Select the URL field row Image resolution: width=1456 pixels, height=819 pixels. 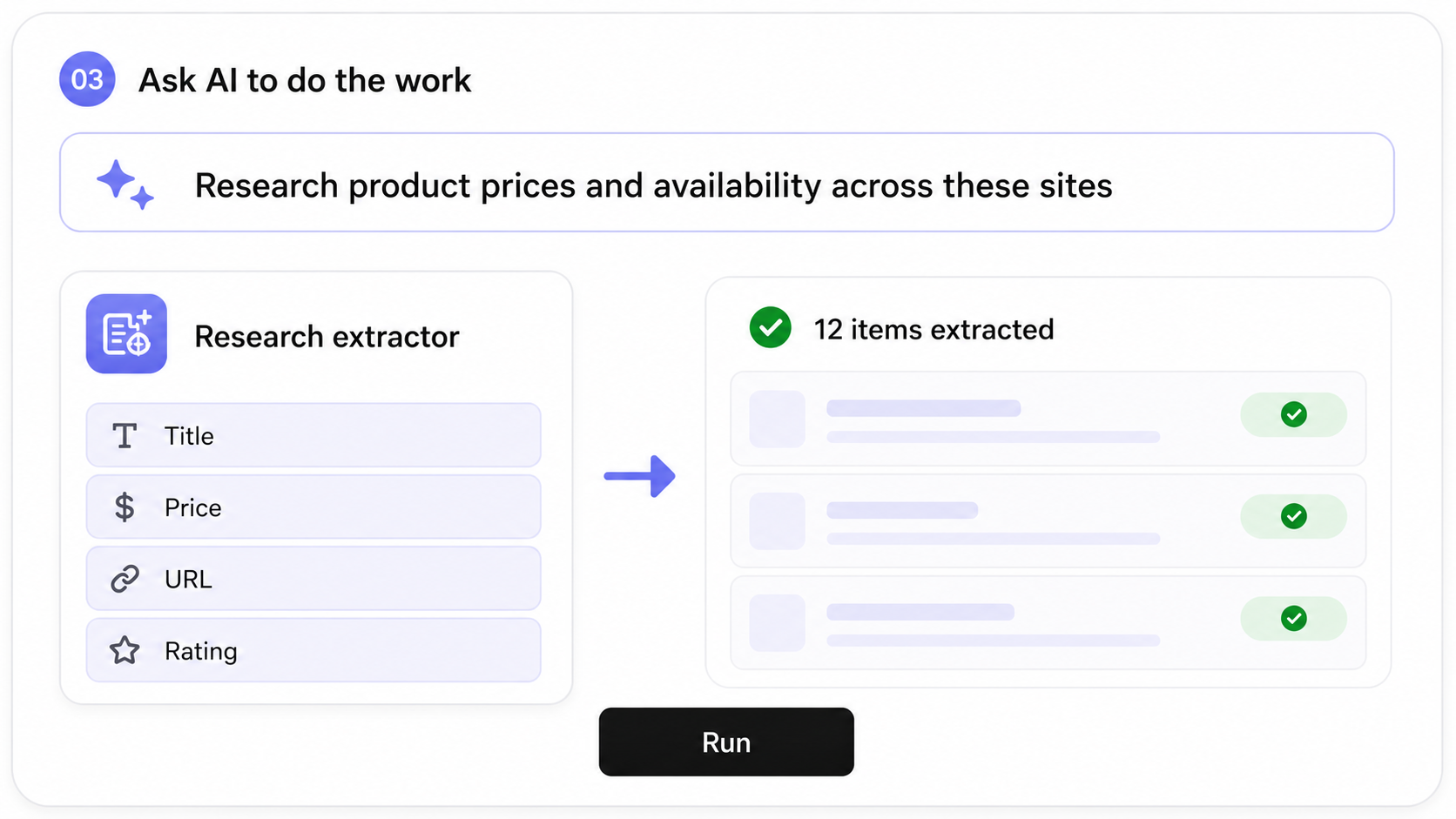tap(313, 579)
